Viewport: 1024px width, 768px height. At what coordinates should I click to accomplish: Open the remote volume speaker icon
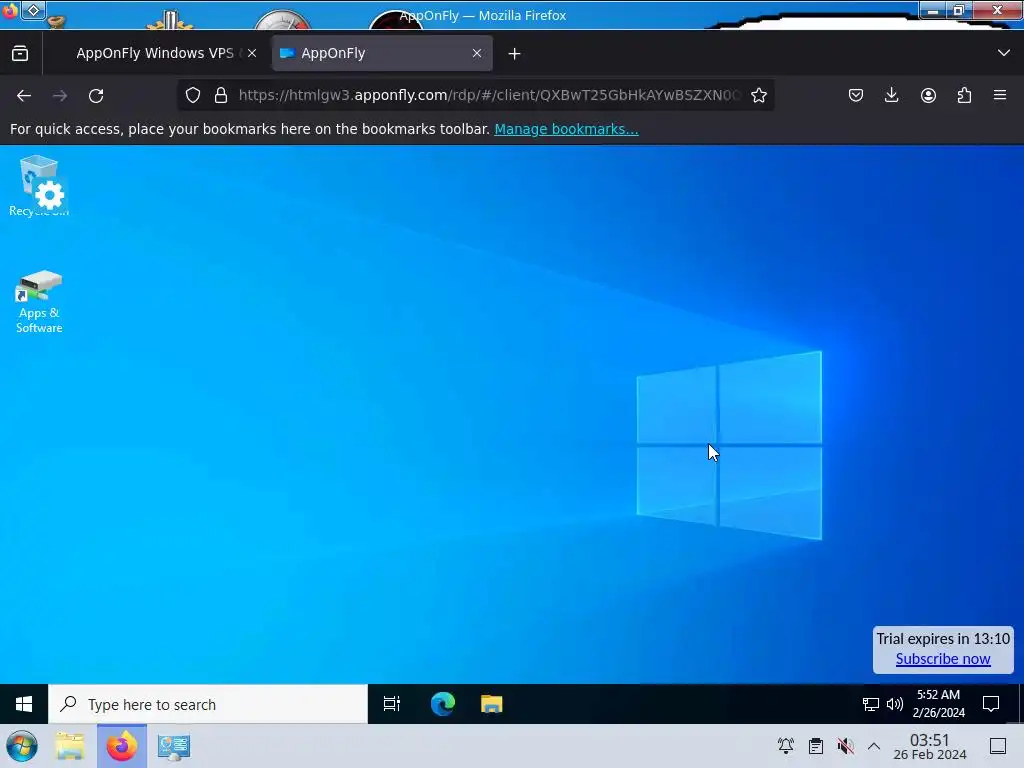pyautogui.click(x=895, y=704)
